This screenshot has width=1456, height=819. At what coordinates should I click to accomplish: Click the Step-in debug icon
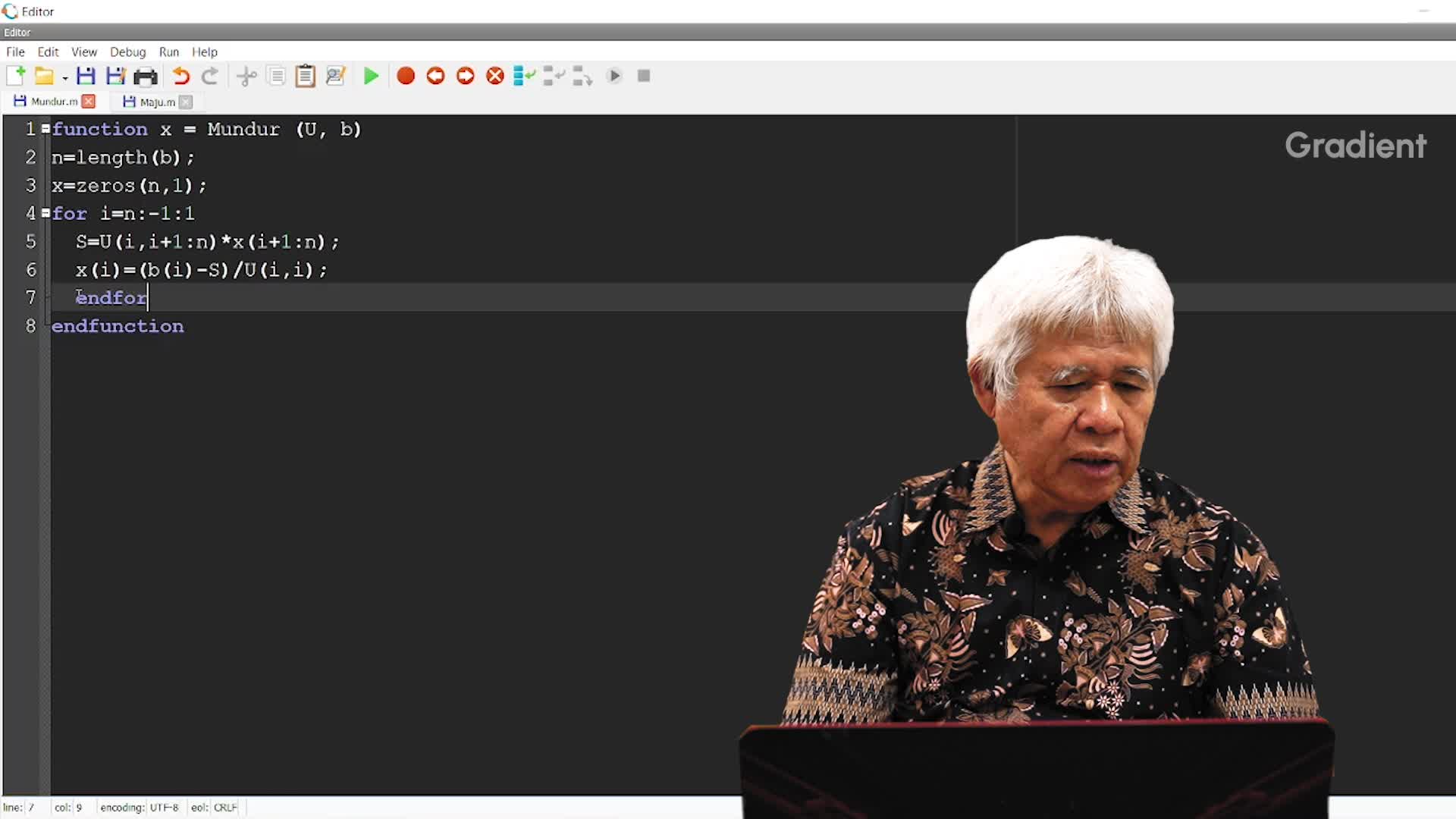pos(555,75)
